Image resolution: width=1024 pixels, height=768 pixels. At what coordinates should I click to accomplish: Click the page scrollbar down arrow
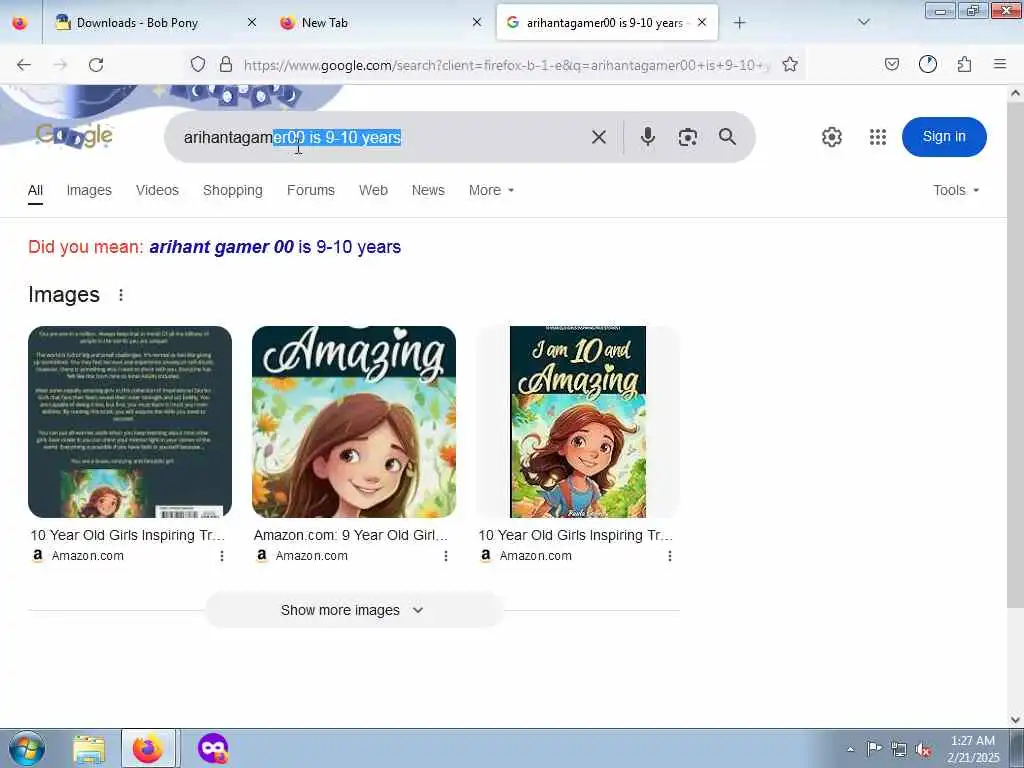1015,720
